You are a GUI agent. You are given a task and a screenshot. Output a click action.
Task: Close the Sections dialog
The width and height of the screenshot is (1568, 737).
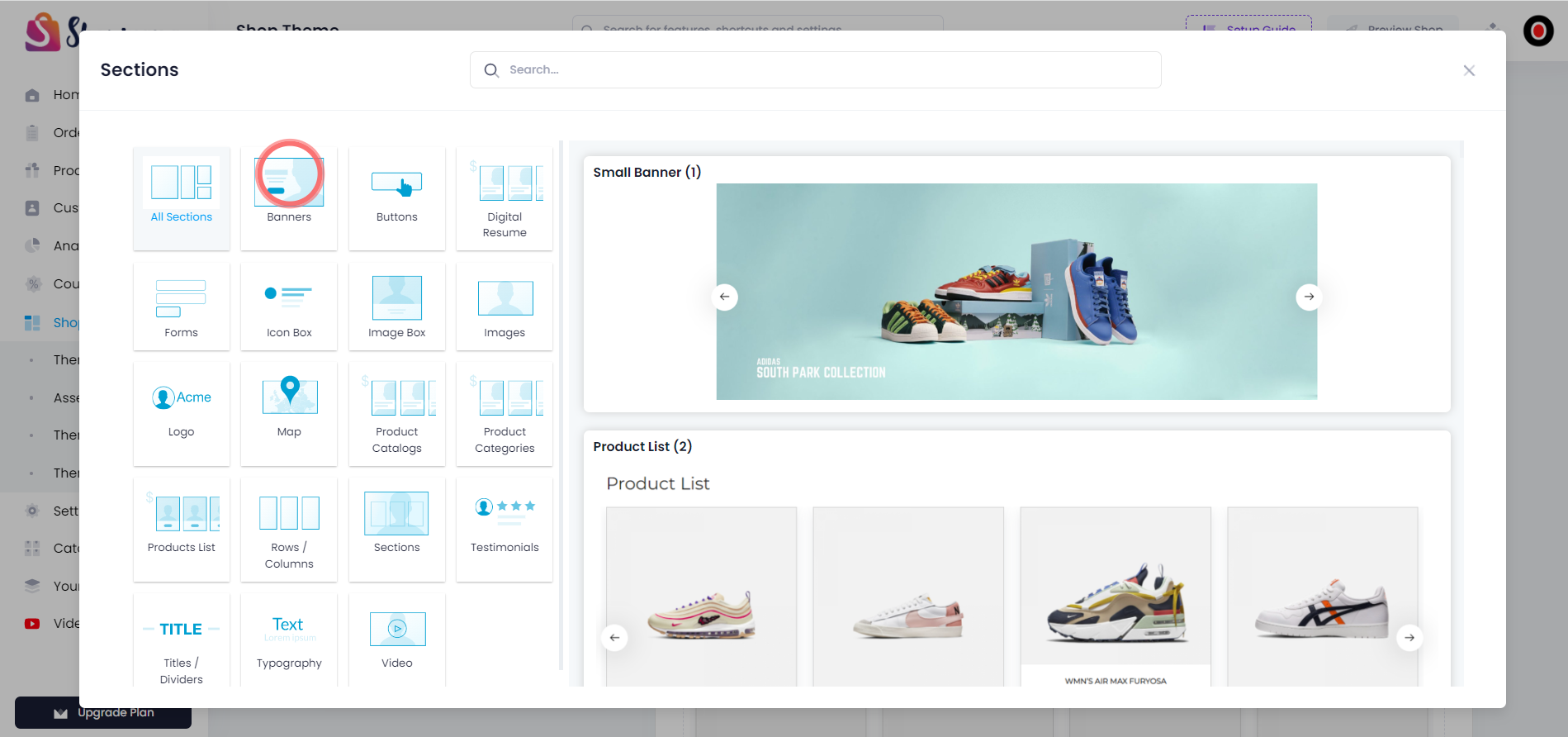1469,70
